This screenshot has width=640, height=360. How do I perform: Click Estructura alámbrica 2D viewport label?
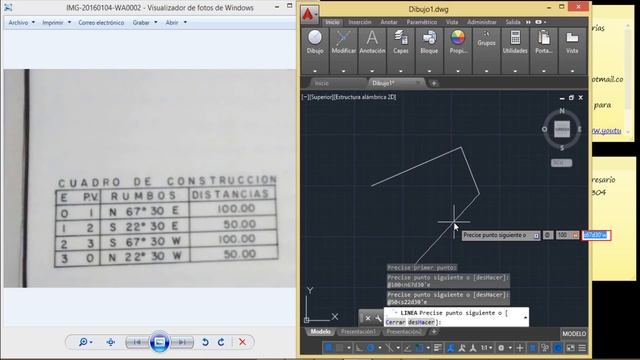(365, 97)
